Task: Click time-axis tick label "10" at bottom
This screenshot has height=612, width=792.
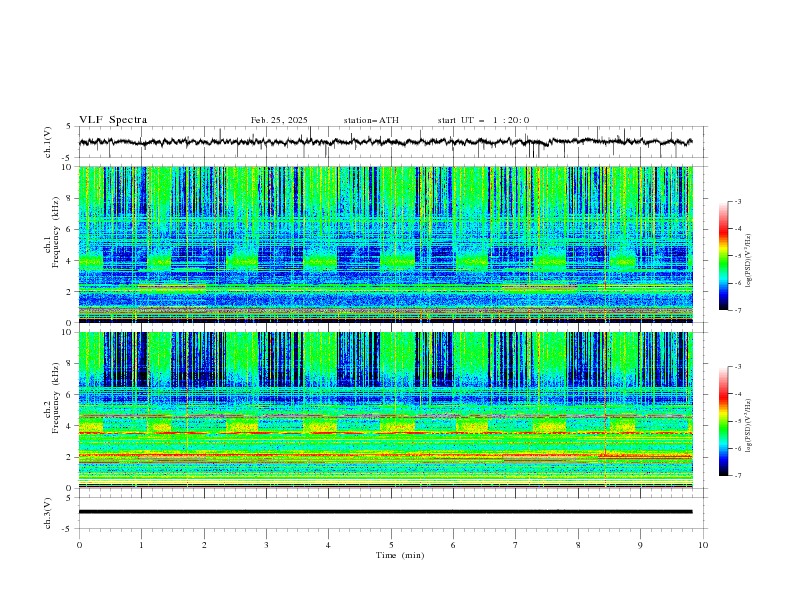Action: [703, 545]
